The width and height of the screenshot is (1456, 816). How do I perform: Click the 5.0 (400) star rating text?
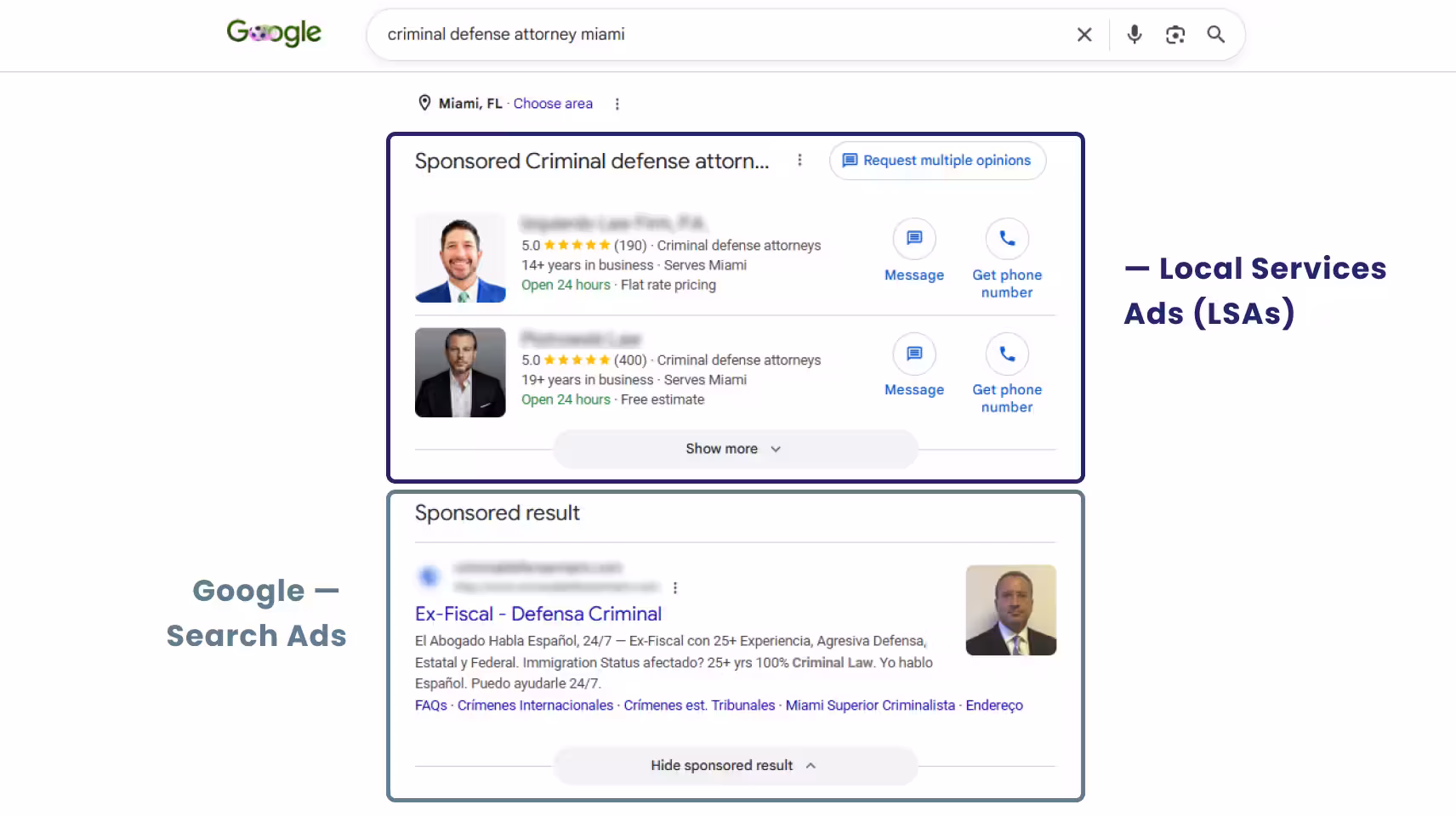coord(584,360)
